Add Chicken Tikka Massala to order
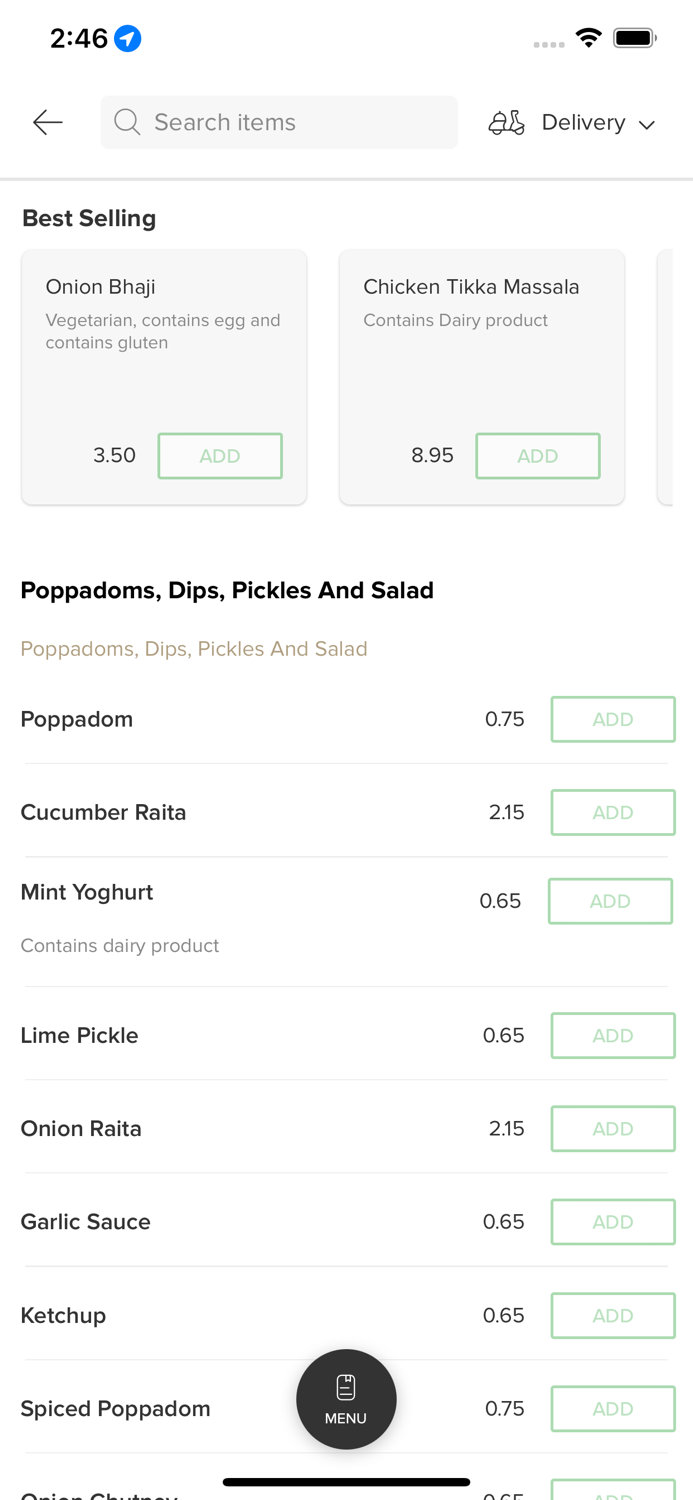The height and width of the screenshot is (1500, 693). click(538, 456)
